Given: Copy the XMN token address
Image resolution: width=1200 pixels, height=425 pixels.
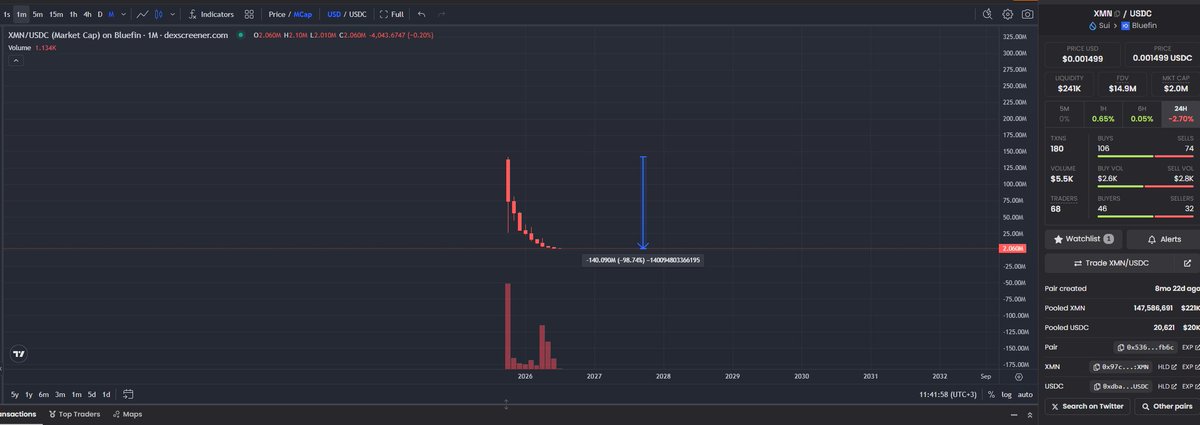Looking at the screenshot, I should point(1121,367).
